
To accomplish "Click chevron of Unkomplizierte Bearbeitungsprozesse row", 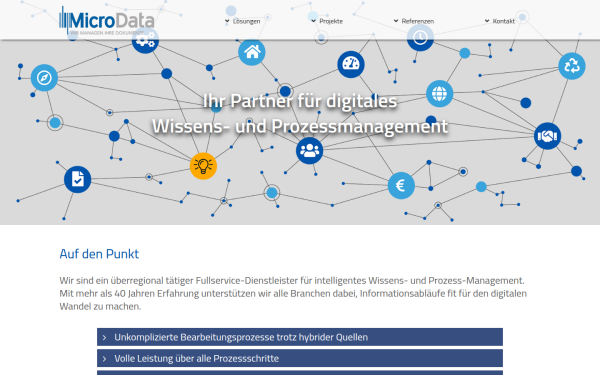I will pos(104,338).
